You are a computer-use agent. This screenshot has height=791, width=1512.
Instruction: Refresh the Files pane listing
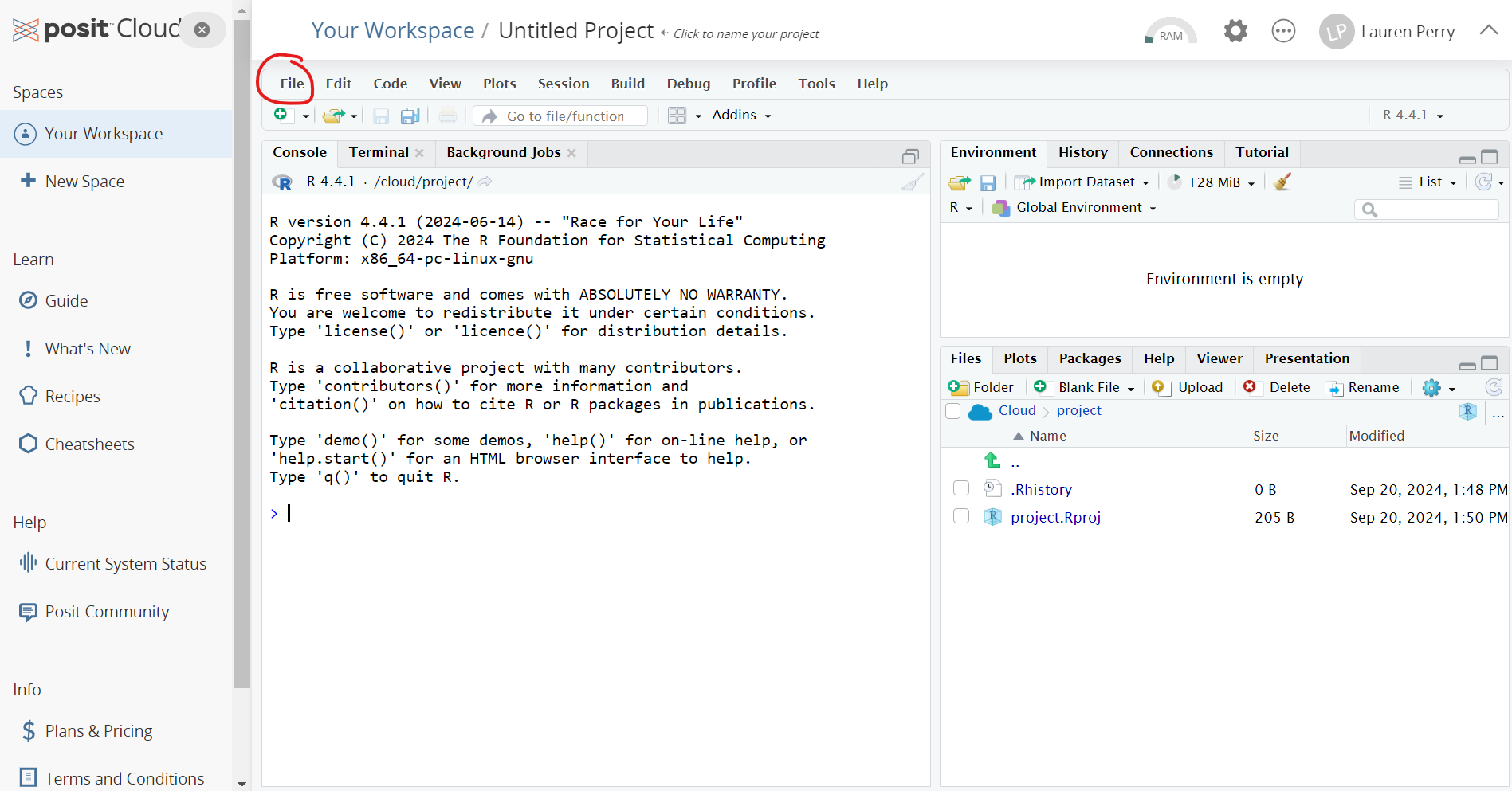point(1494,387)
